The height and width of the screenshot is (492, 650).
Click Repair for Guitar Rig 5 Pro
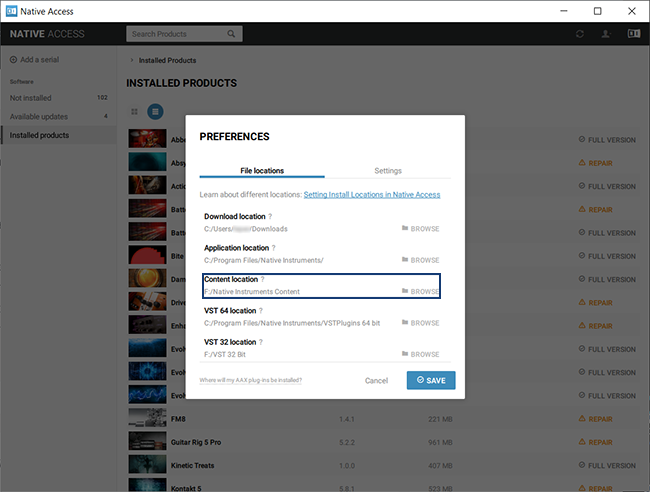point(595,442)
